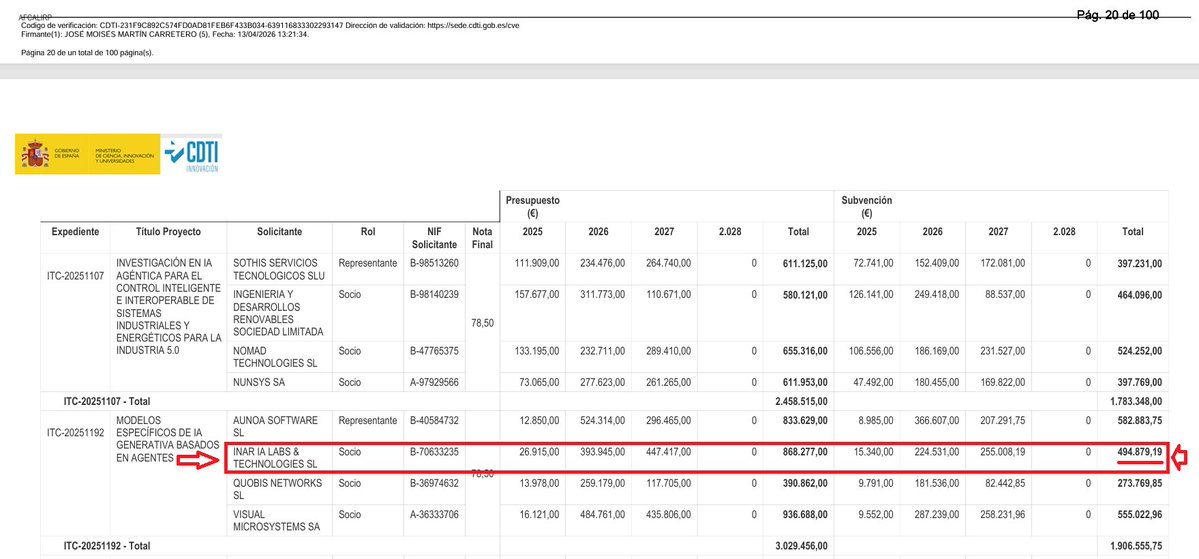1199x559 pixels.
Task: Click the 'Representante' role for SOTHIS
Action: pos(368,263)
